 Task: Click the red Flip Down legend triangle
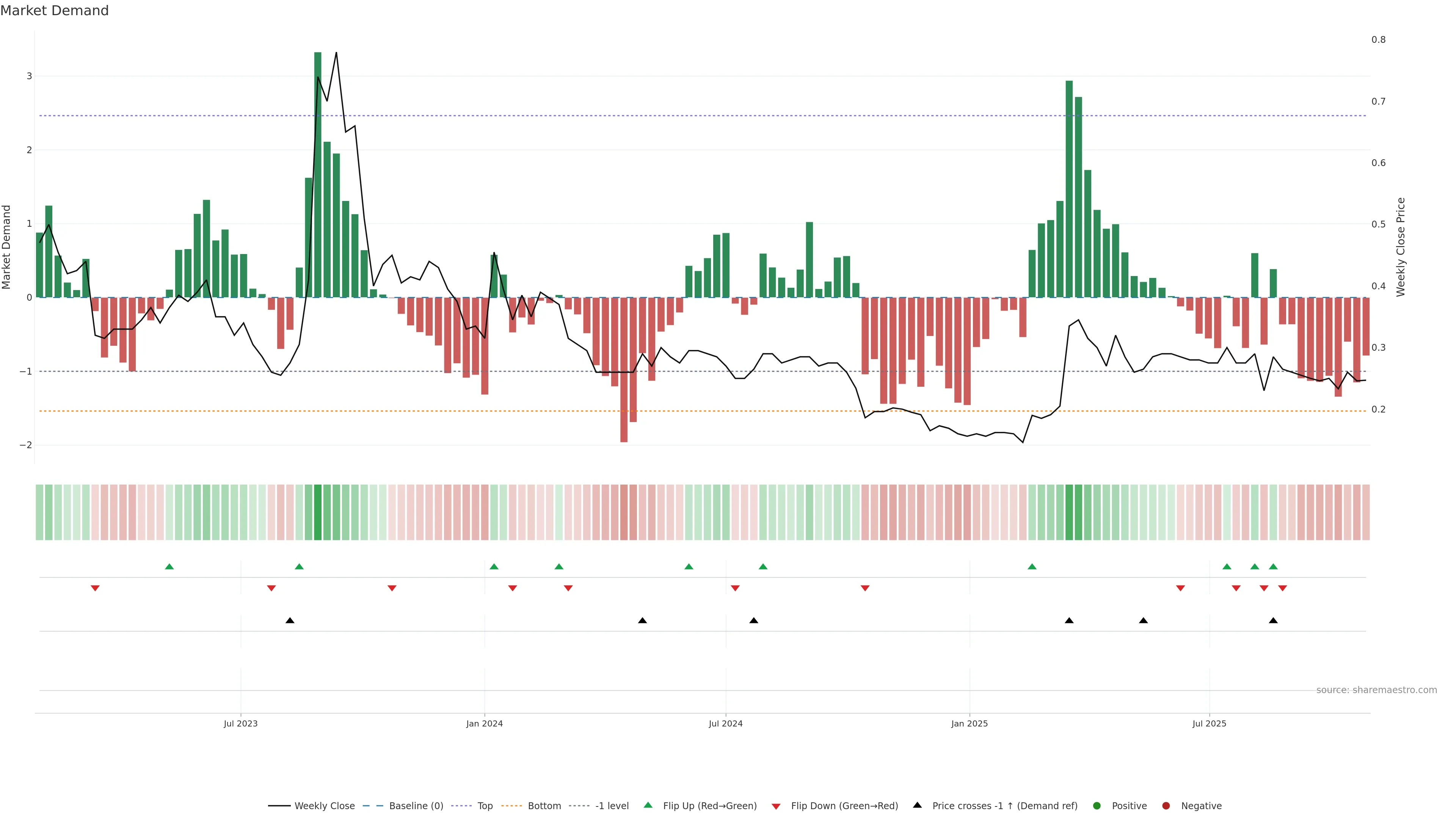pyautogui.click(x=776, y=806)
